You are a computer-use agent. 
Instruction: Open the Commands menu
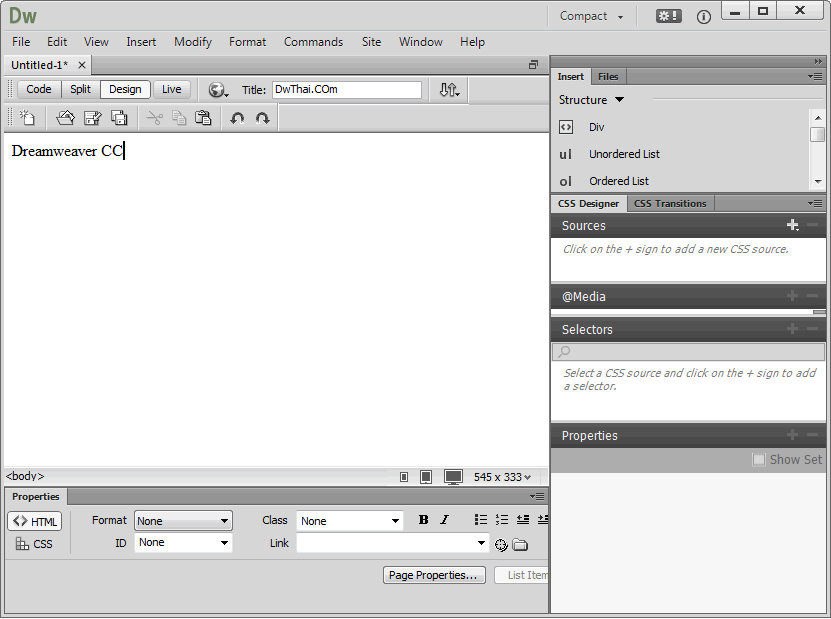coord(313,42)
